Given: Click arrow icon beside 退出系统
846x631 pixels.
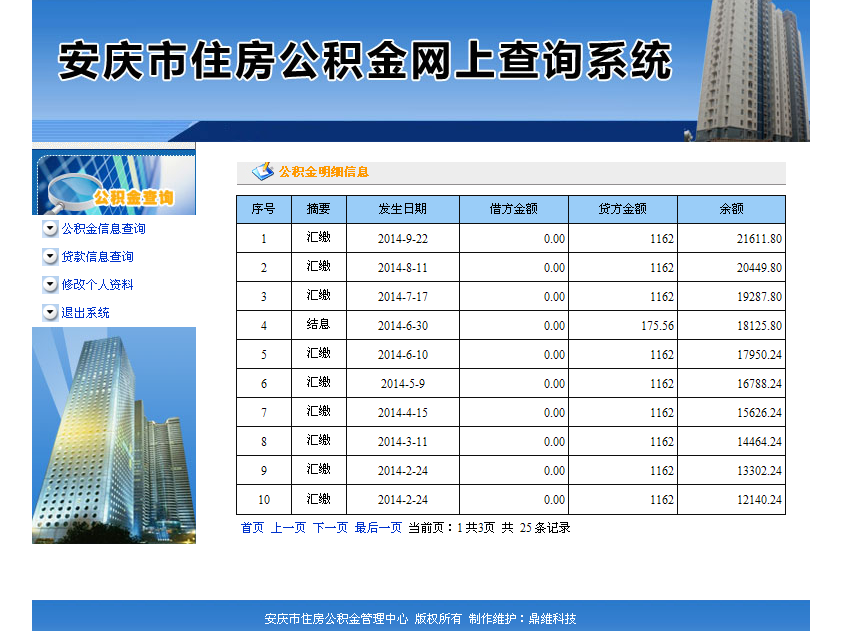Looking at the screenshot, I should click(x=50, y=313).
